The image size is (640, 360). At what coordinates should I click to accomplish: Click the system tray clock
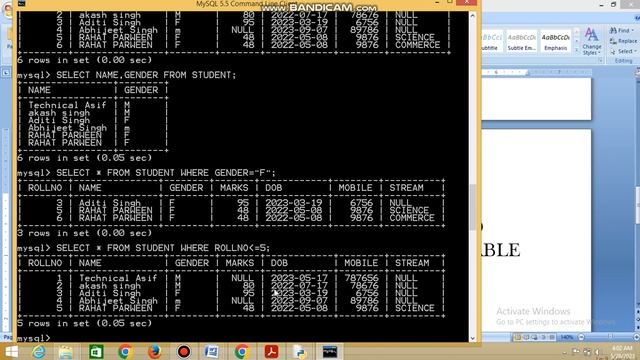622,351
